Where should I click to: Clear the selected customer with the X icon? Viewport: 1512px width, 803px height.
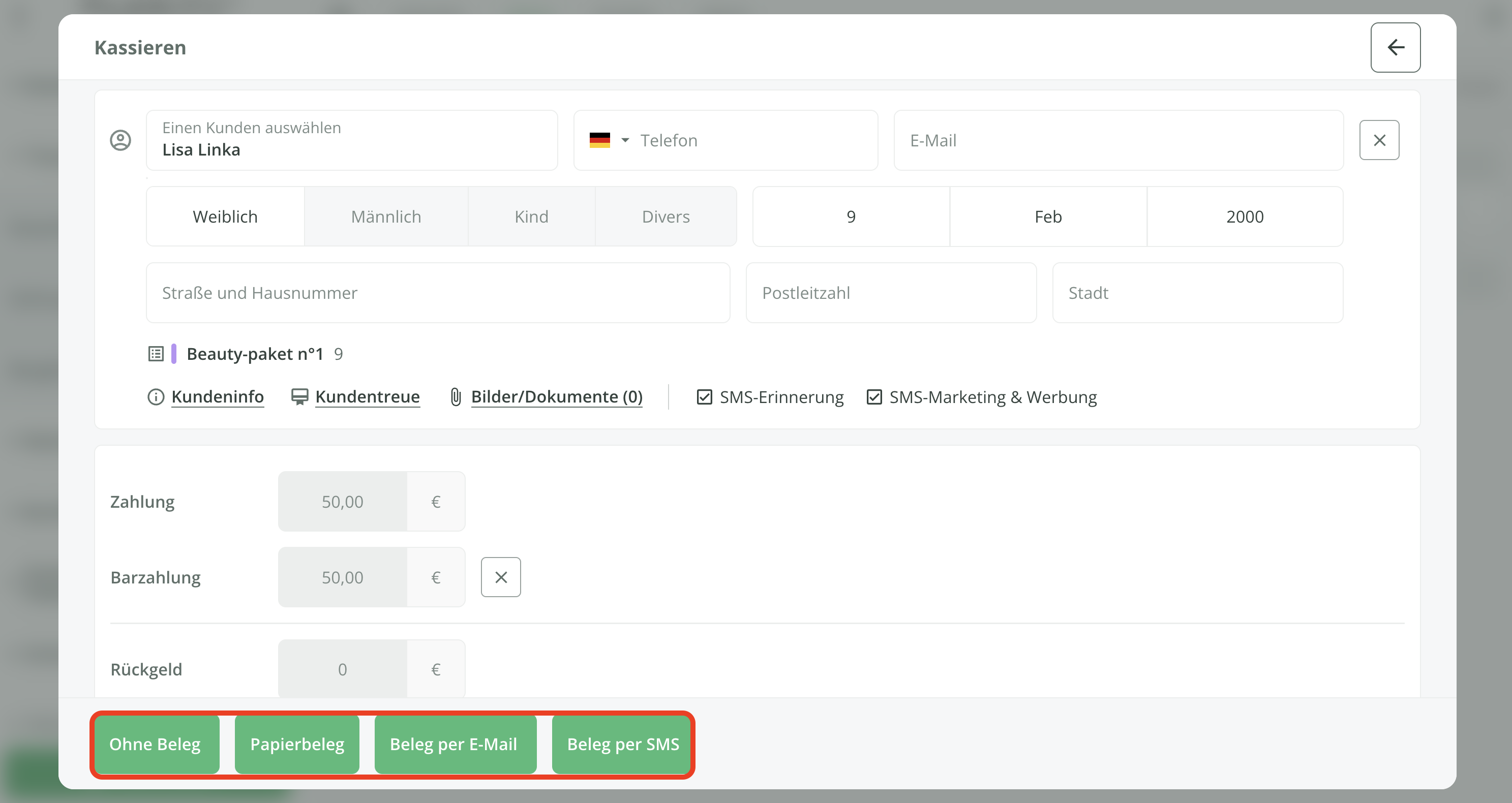(1379, 140)
